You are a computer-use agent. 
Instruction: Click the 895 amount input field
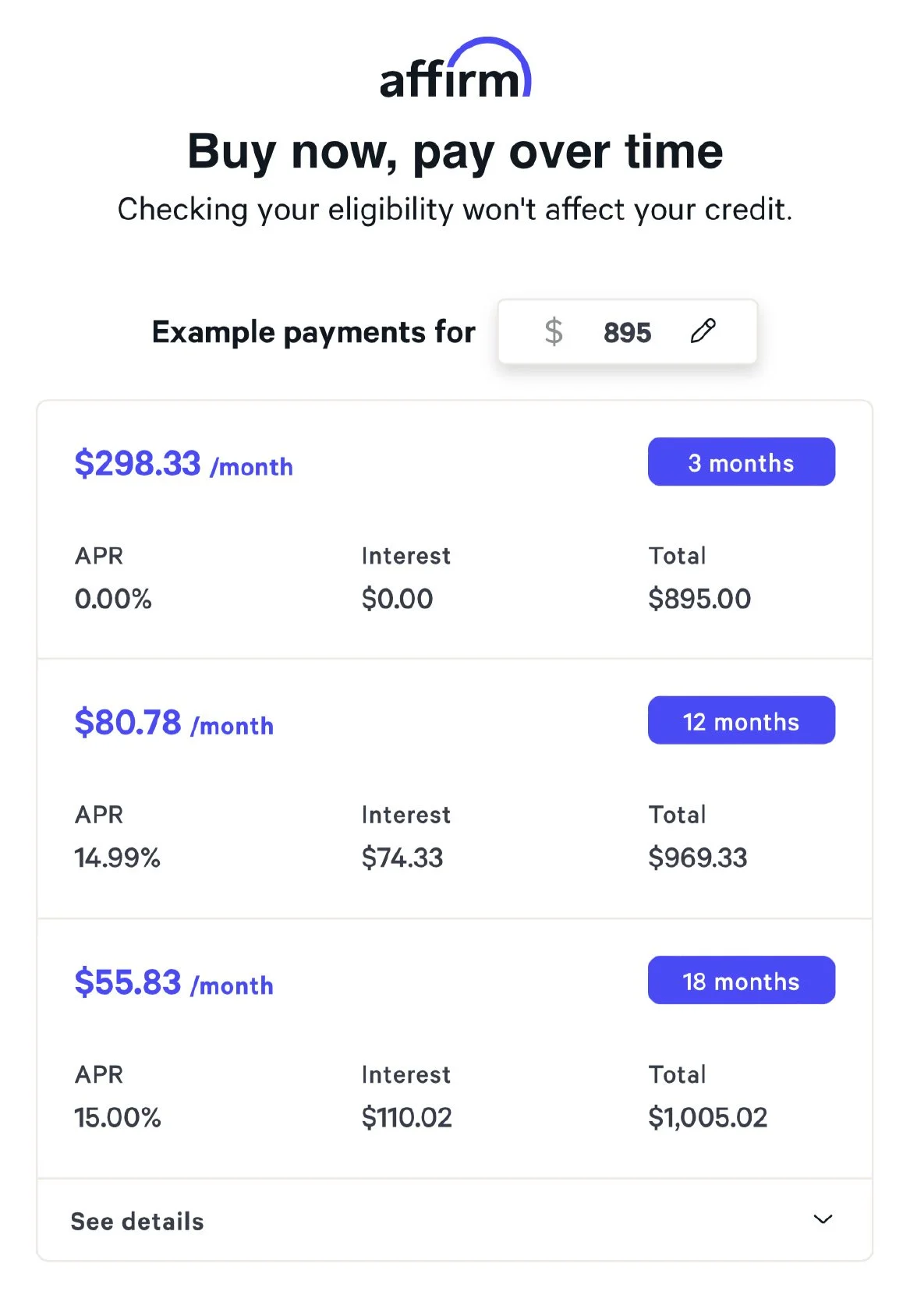tap(627, 333)
